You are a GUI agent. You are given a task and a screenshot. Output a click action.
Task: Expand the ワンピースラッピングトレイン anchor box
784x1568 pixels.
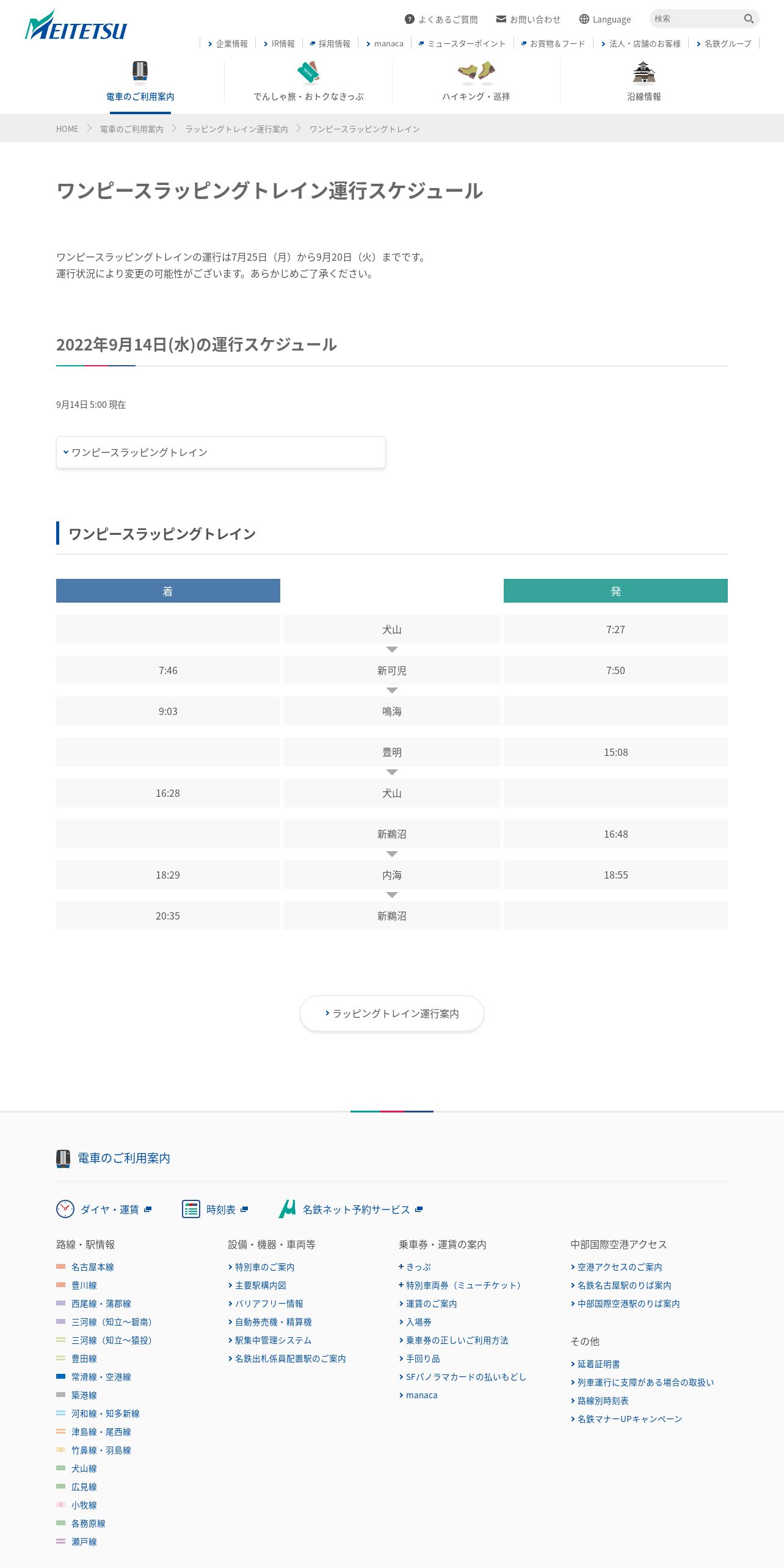tap(221, 452)
